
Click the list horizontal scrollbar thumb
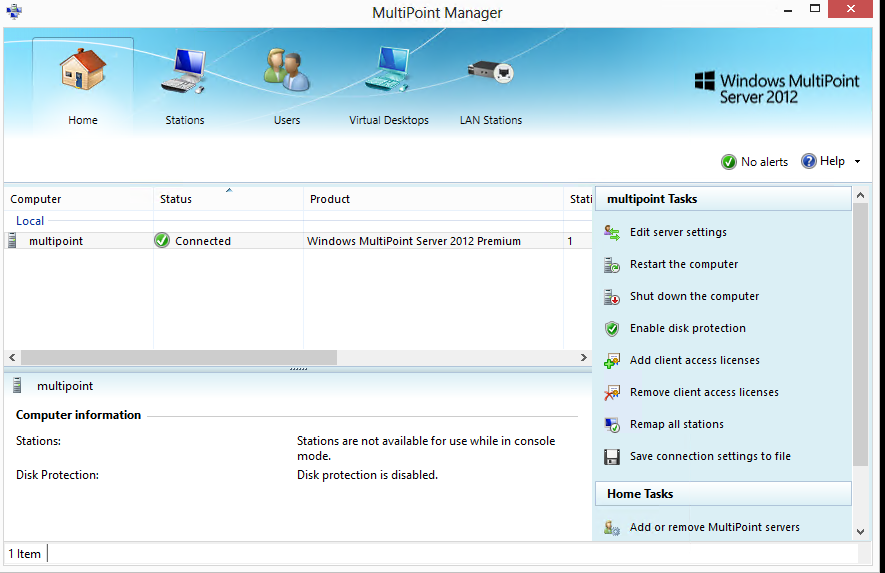coord(179,357)
